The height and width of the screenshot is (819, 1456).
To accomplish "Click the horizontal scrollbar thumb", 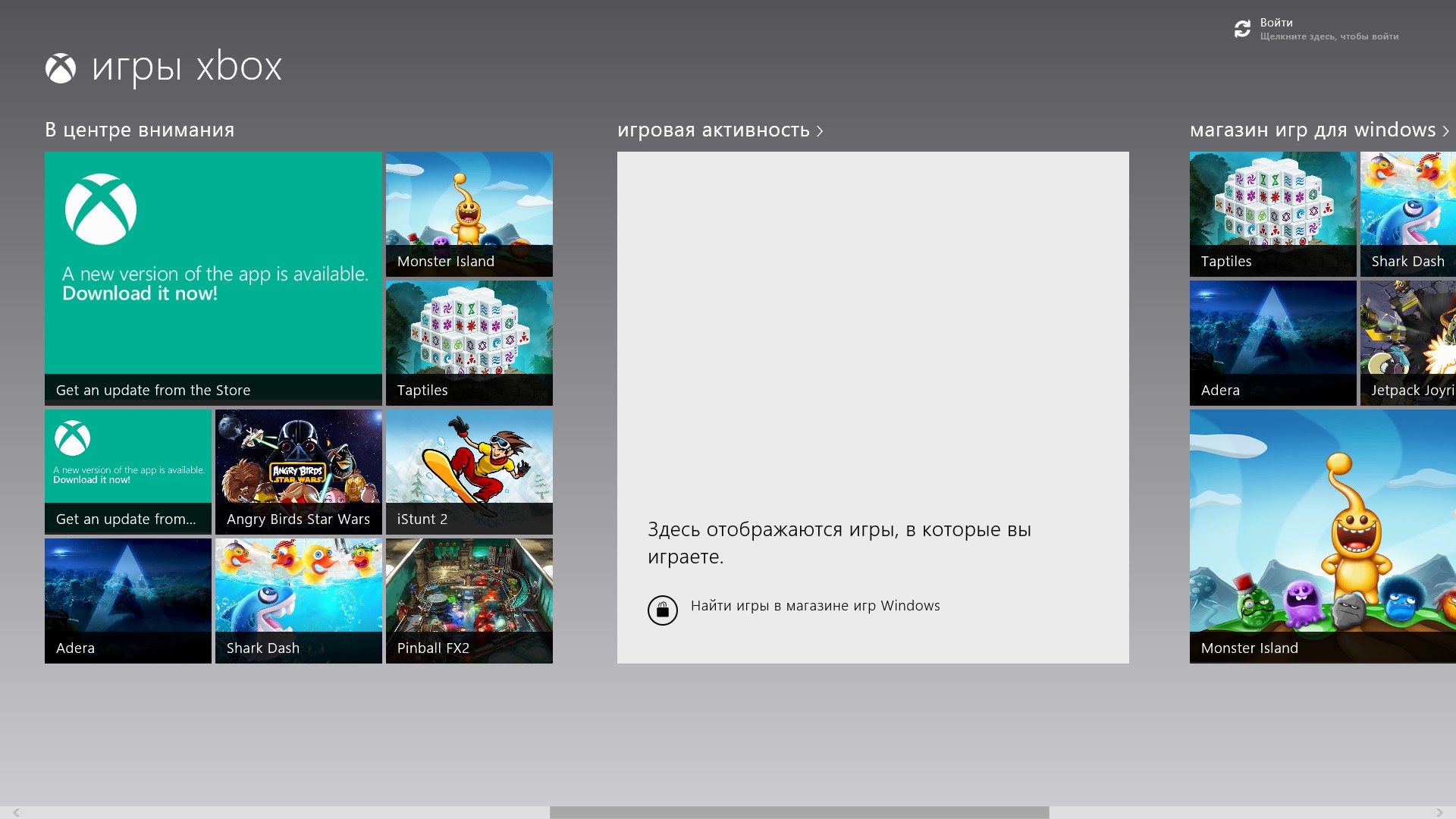I will (799, 812).
